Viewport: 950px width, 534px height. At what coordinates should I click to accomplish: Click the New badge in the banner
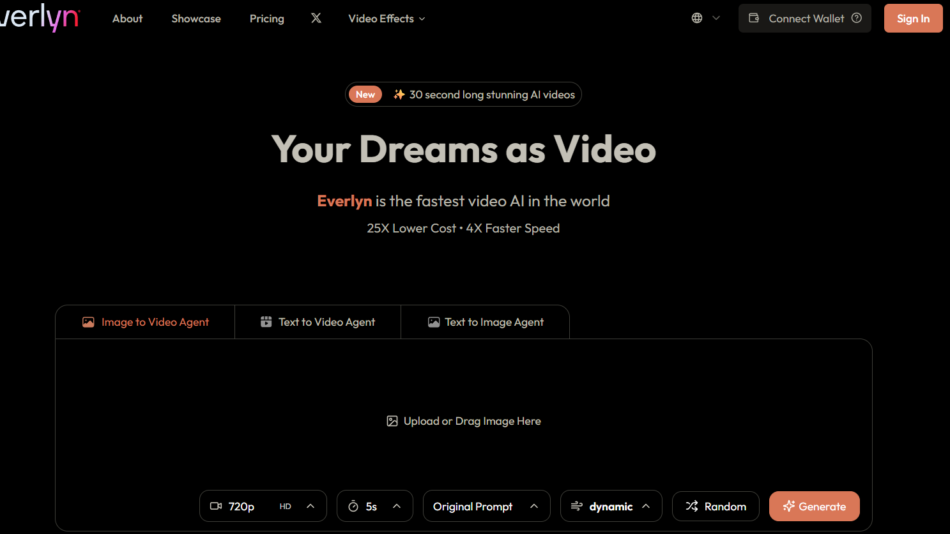(x=365, y=95)
